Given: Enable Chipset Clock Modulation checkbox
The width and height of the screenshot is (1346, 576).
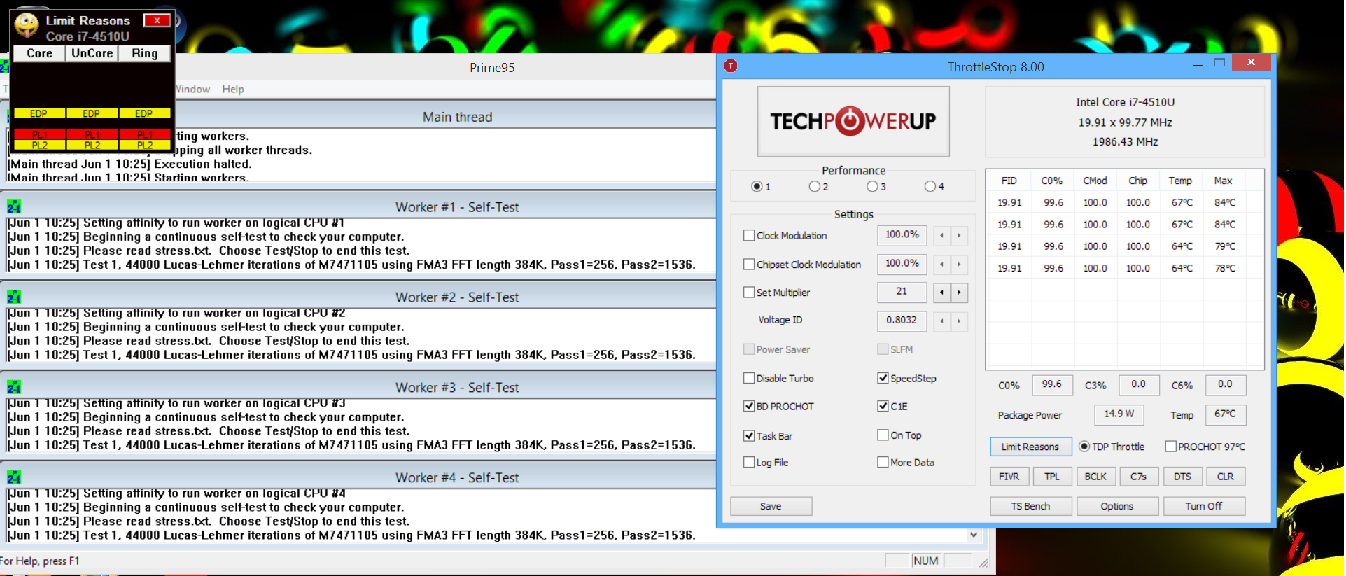Looking at the screenshot, I should point(749,264).
